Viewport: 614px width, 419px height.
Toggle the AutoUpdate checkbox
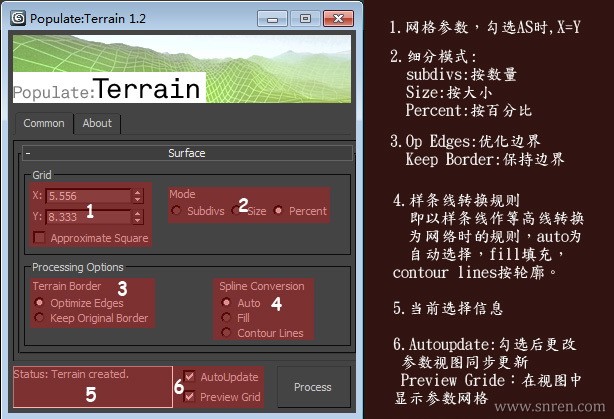(190, 376)
